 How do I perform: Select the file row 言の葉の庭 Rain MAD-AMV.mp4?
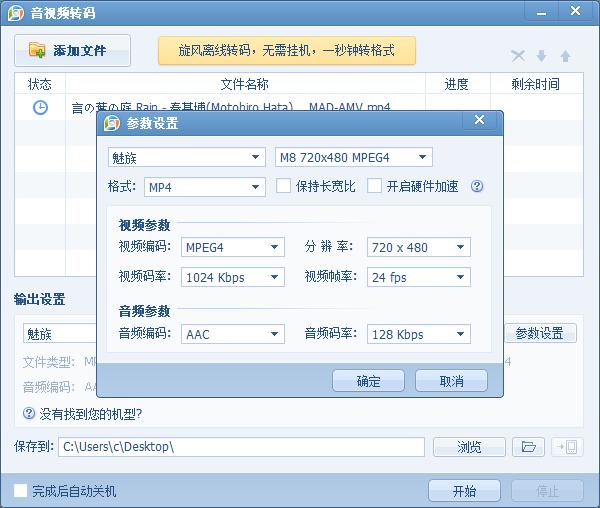[299, 107]
